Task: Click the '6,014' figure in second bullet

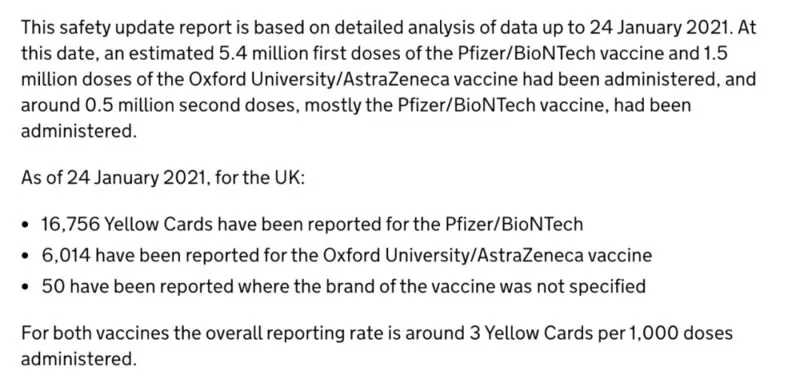Action: 66,255
